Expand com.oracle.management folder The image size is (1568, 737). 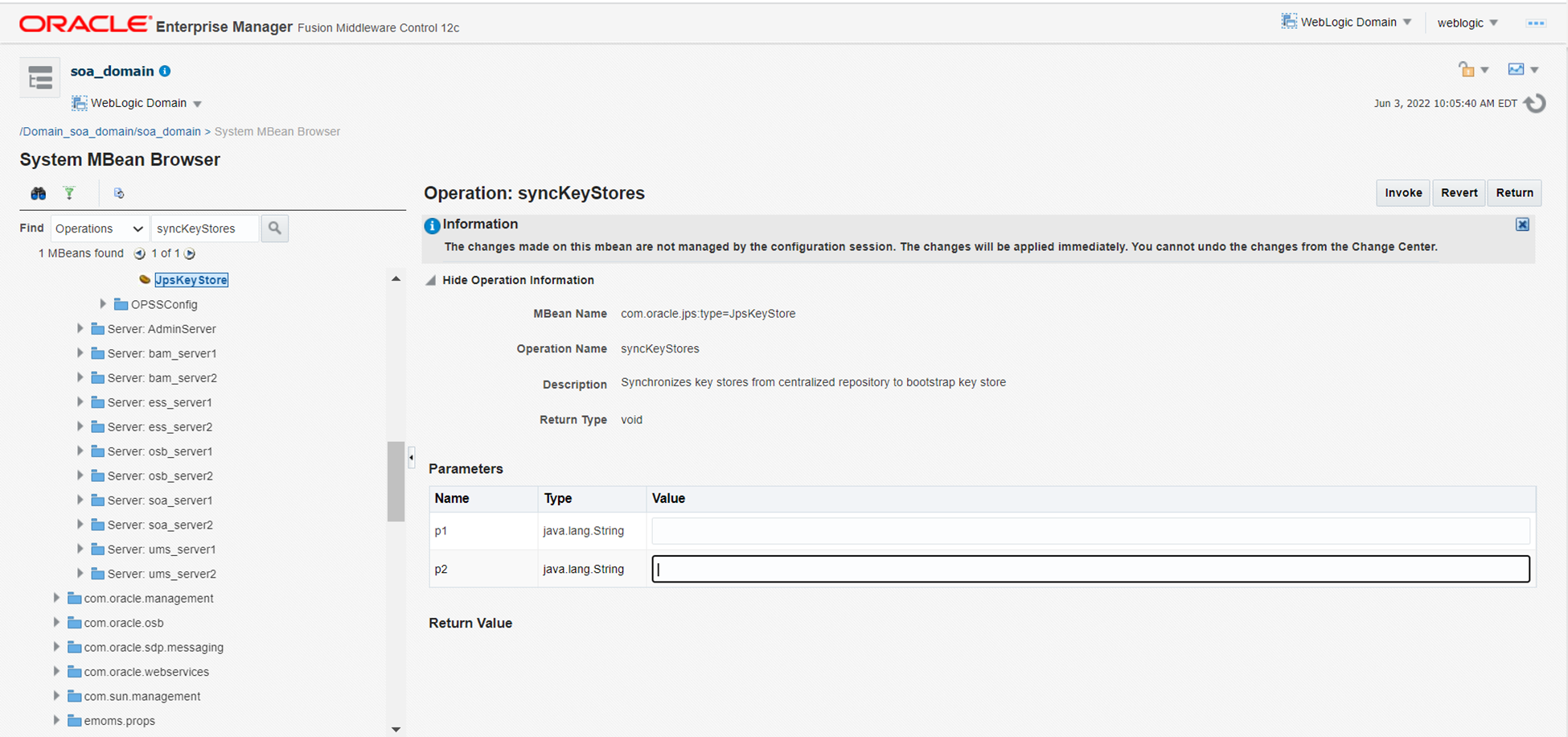[56, 598]
